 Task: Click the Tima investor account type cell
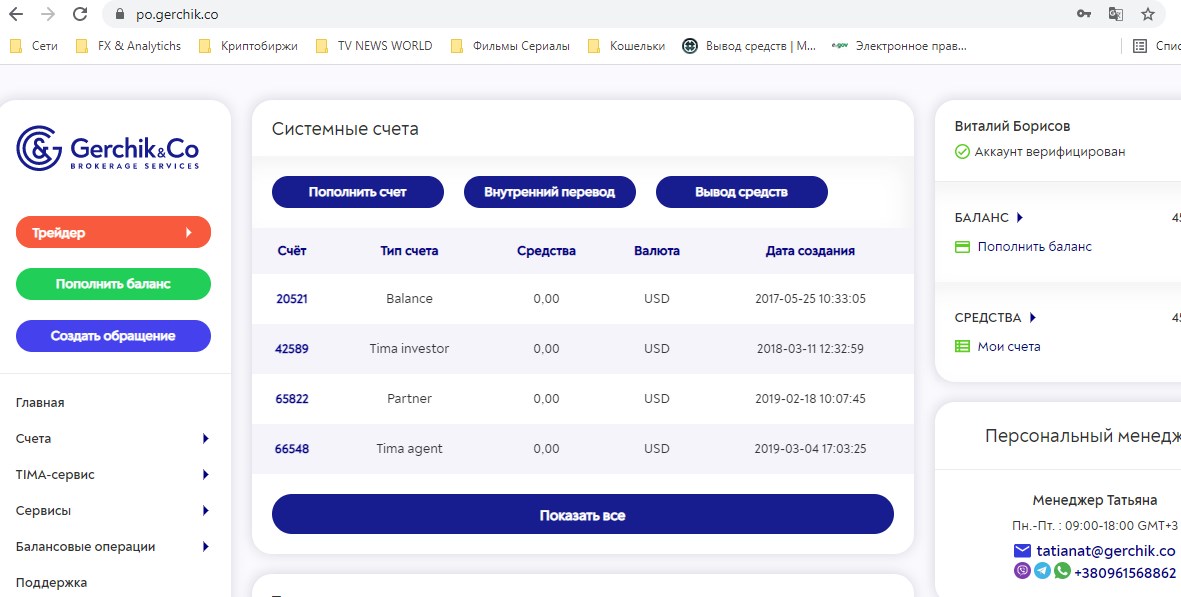click(x=409, y=349)
